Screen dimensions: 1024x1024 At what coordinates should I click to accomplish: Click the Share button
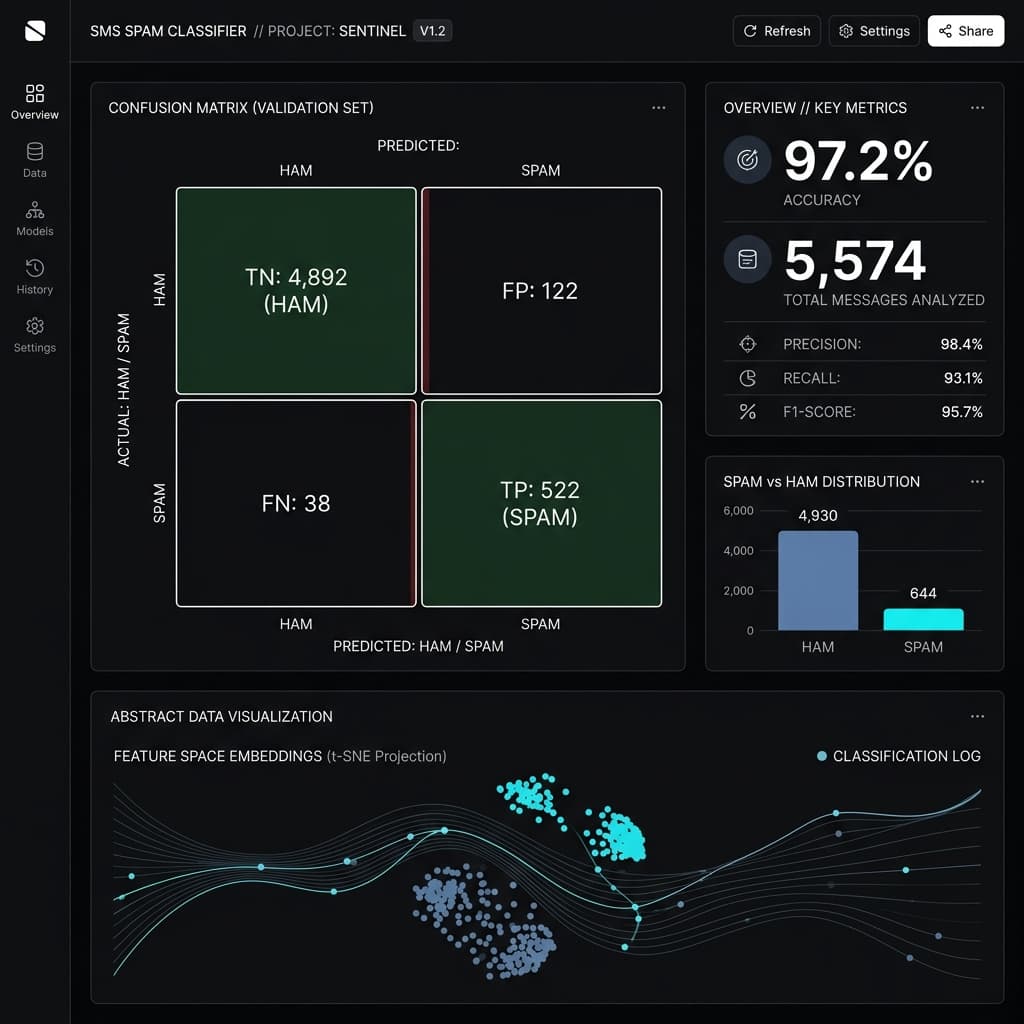[965, 31]
